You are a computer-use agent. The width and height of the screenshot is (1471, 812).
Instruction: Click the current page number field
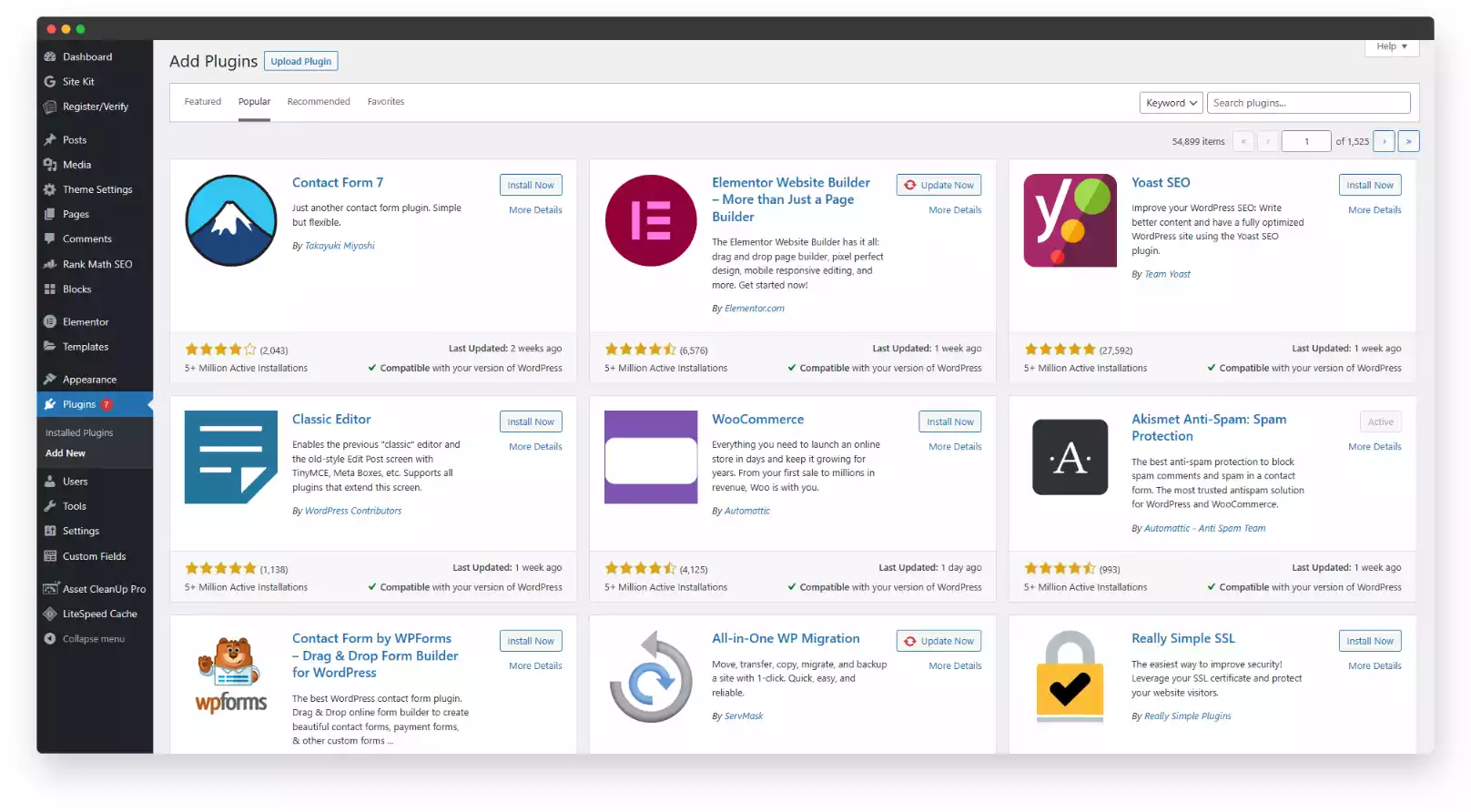click(1306, 141)
